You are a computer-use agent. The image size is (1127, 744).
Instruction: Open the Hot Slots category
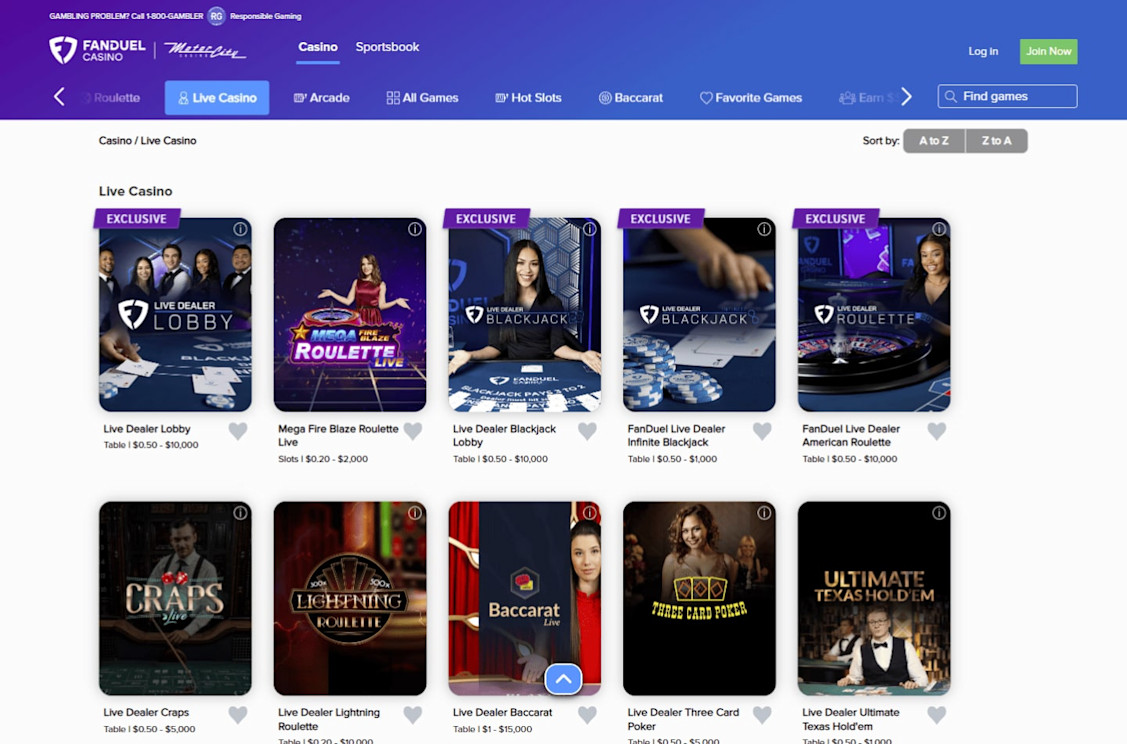(x=528, y=98)
